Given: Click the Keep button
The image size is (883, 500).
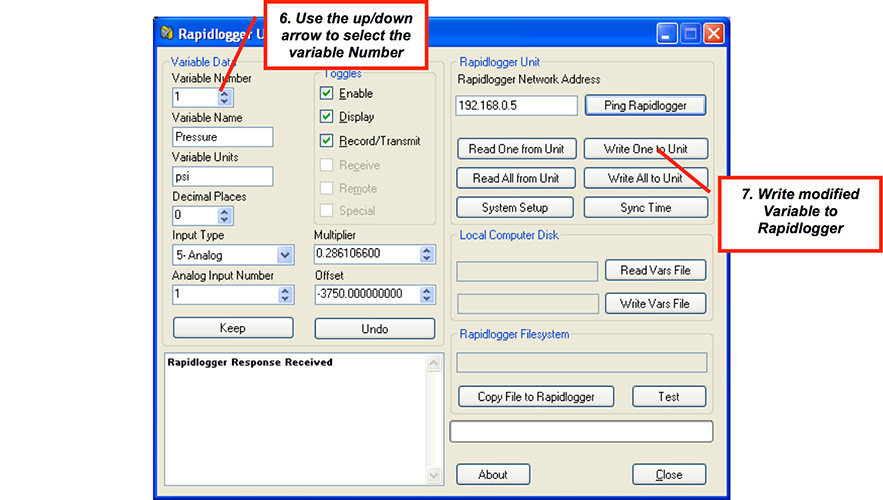Looking at the screenshot, I should (233, 328).
